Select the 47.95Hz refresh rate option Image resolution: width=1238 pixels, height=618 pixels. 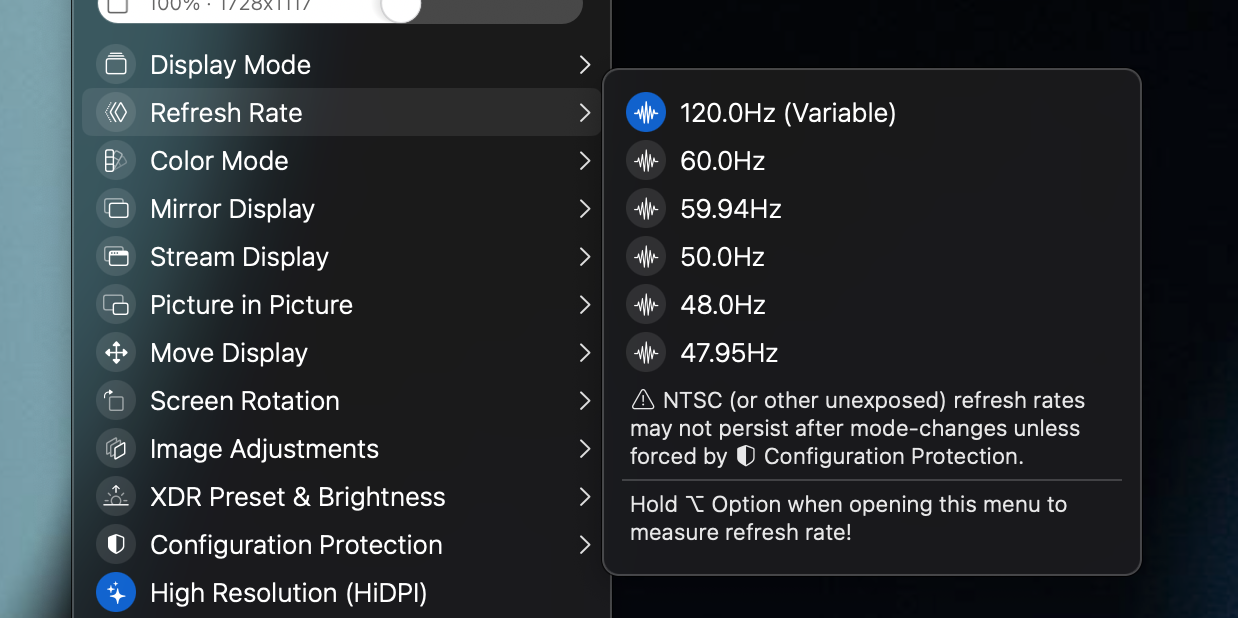pos(726,352)
